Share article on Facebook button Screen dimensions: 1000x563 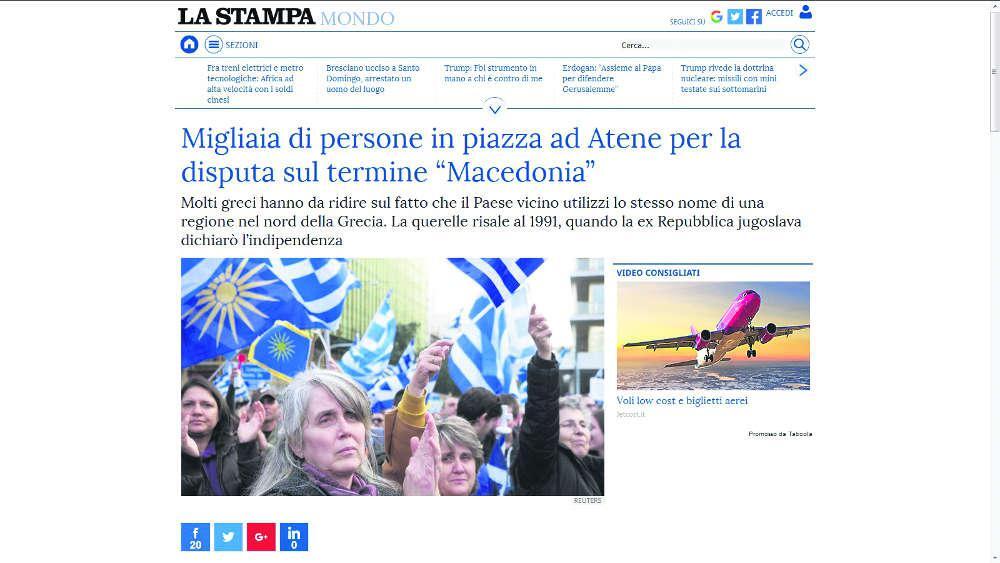tap(195, 537)
